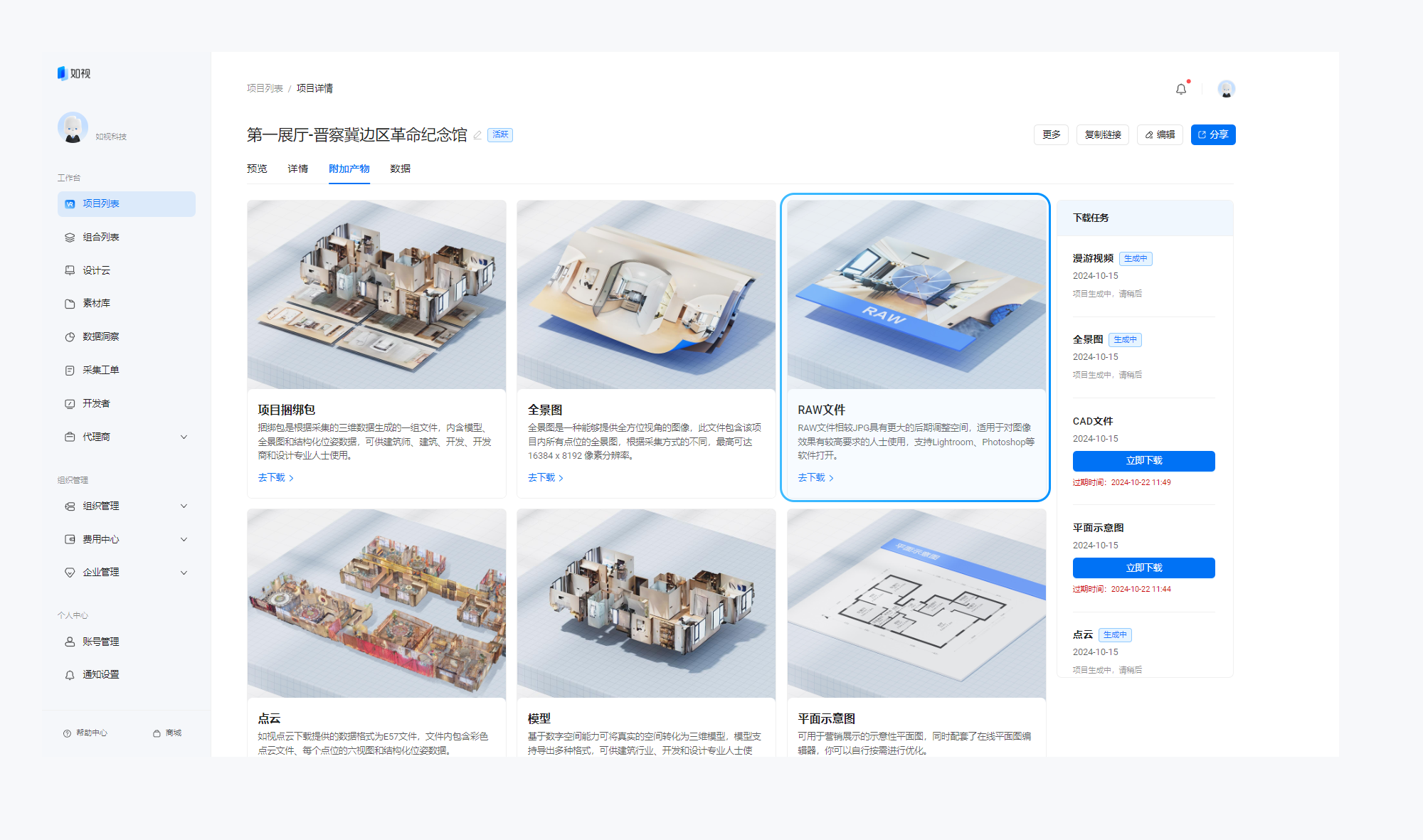Image resolution: width=1423 pixels, height=840 pixels.
Task: Open the 更多 dropdown button
Action: pos(1051,134)
